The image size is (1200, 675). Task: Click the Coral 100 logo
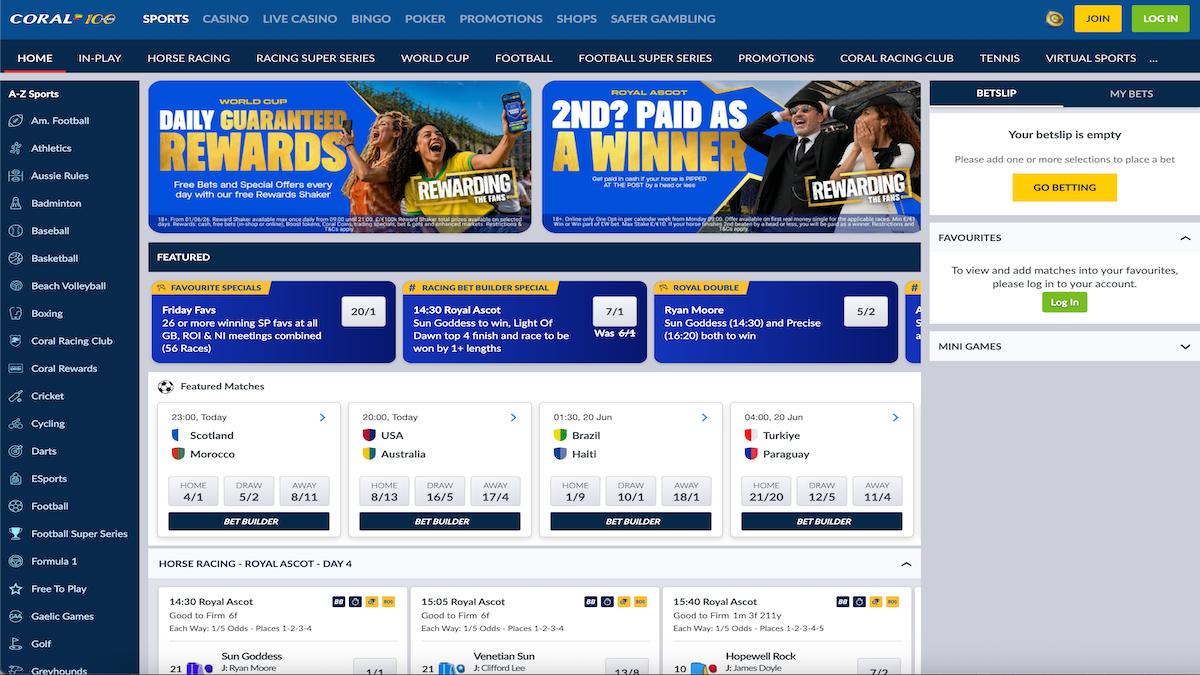click(x=63, y=18)
